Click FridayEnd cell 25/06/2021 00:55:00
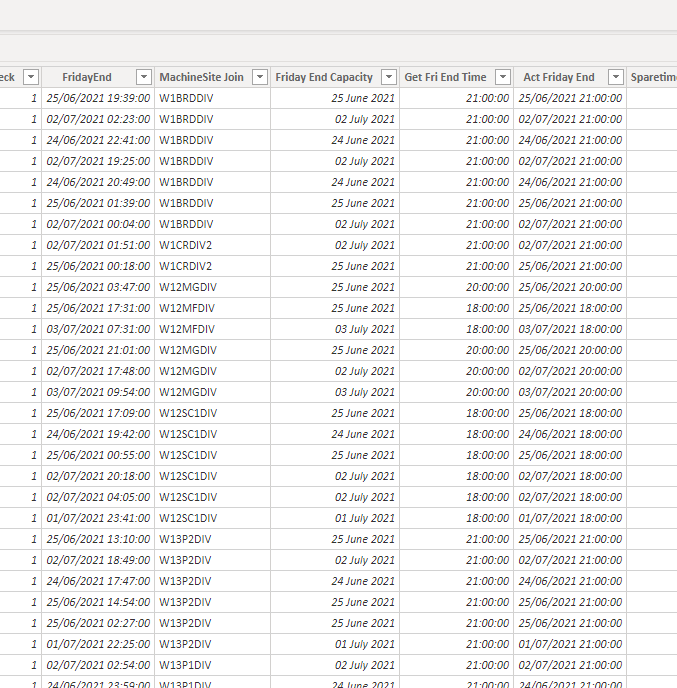 [x=98, y=455]
